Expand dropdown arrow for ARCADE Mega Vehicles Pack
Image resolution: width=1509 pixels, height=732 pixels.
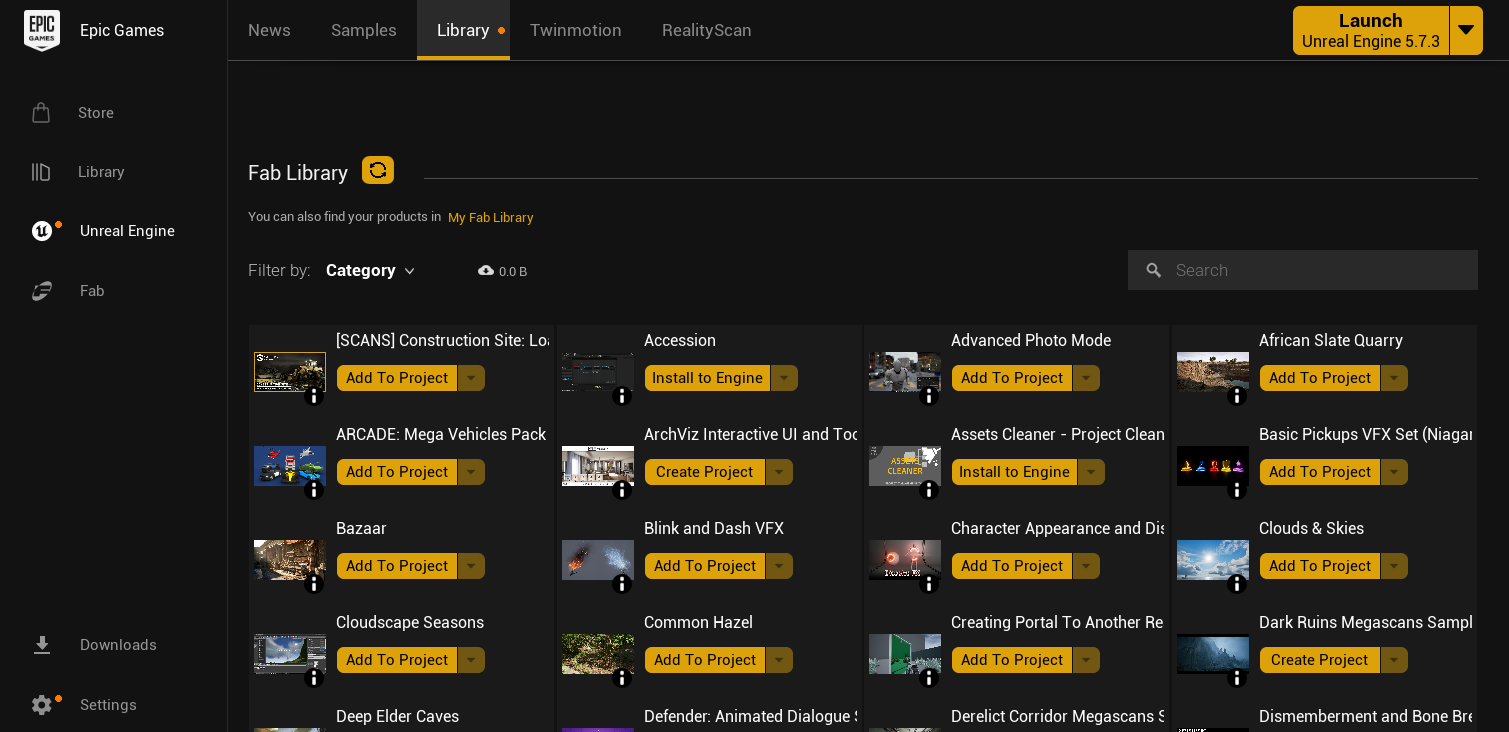471,472
